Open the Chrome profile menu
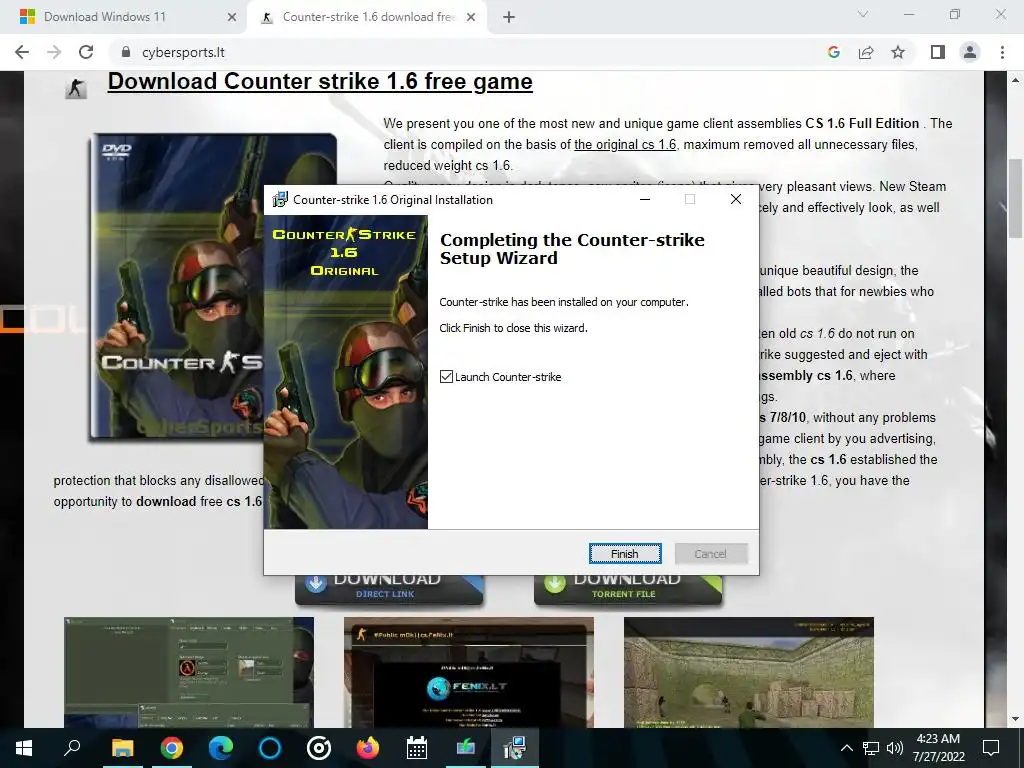 coord(970,52)
